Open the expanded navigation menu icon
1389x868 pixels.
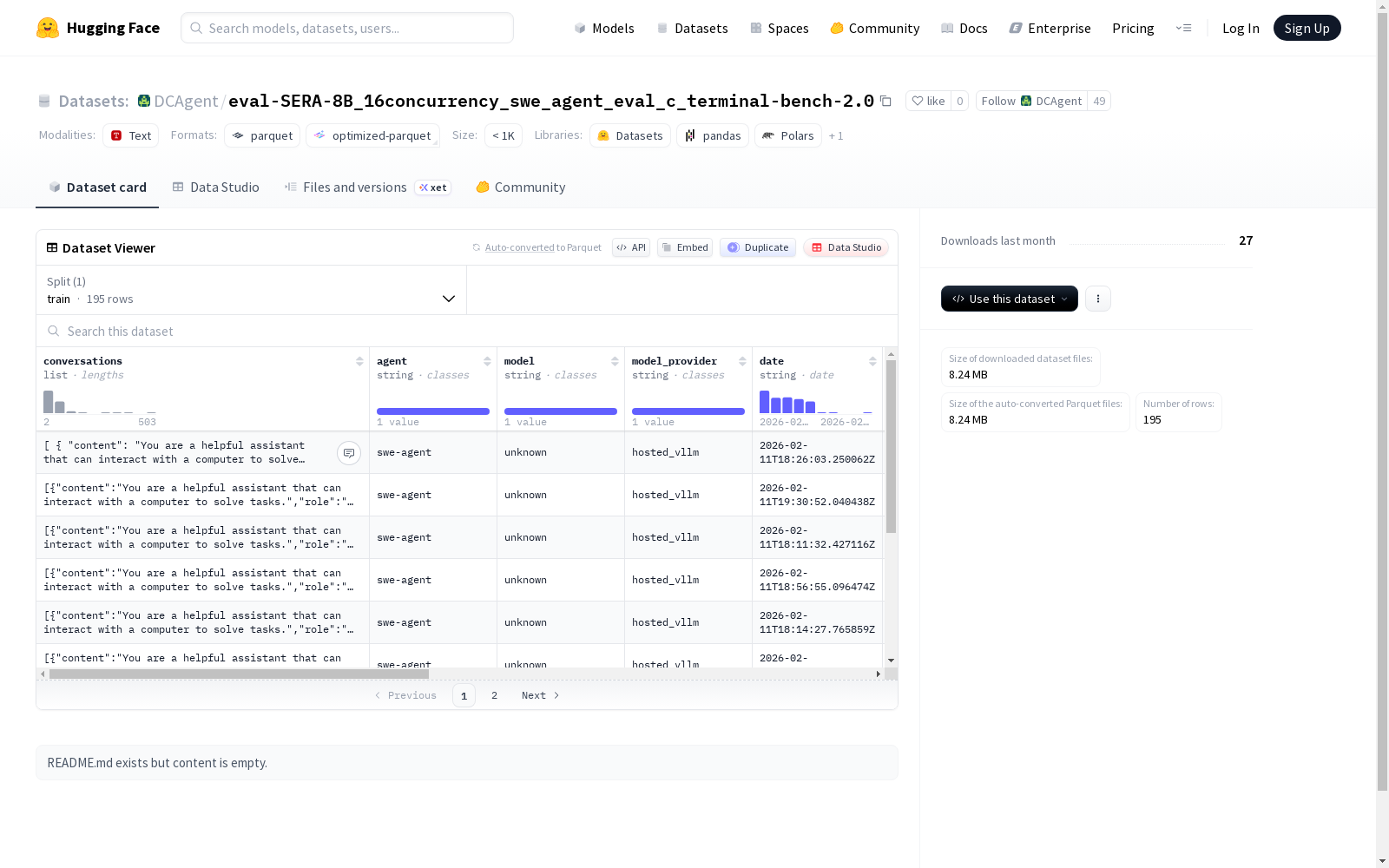[1183, 28]
